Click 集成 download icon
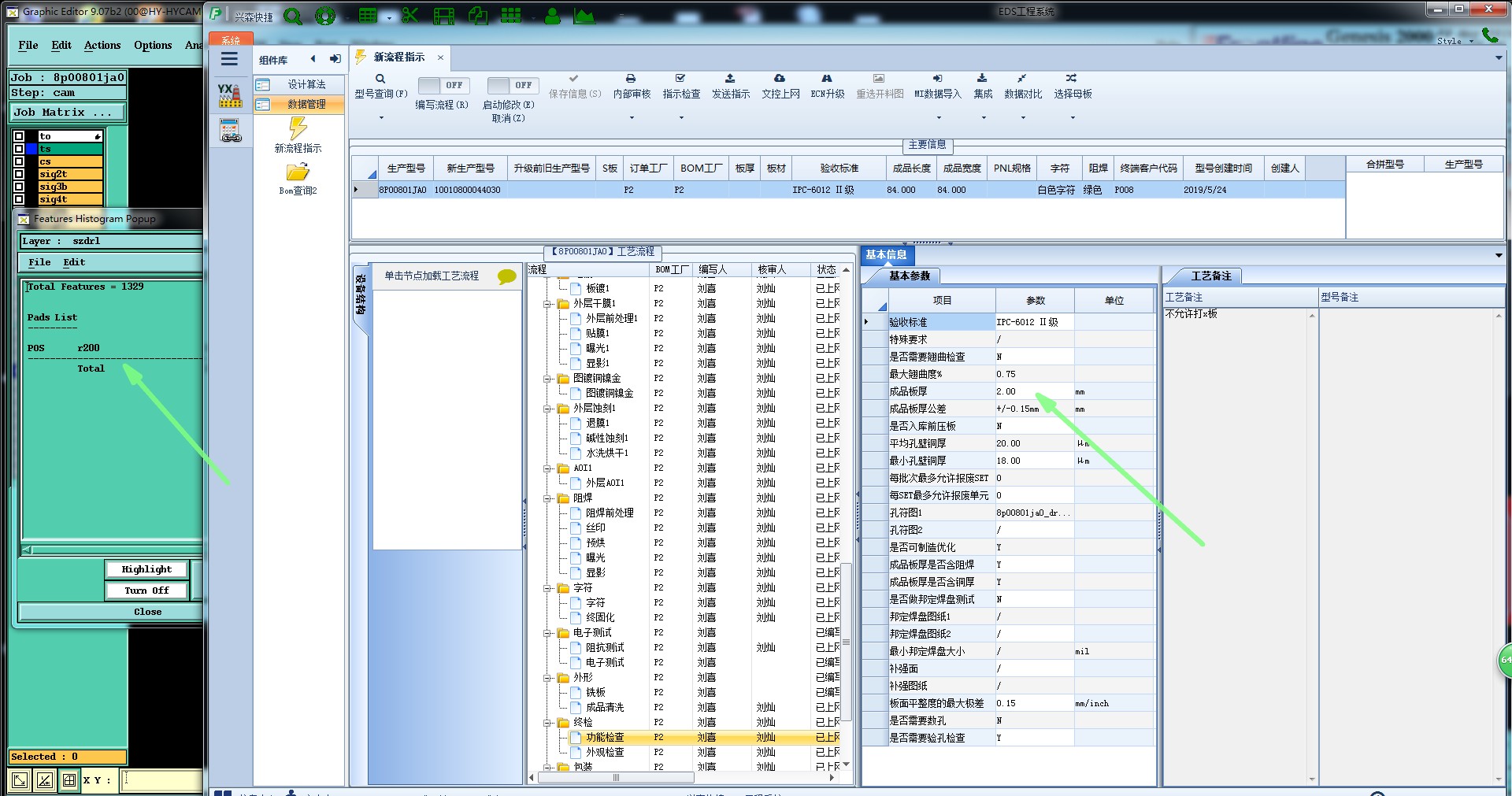 (x=982, y=79)
